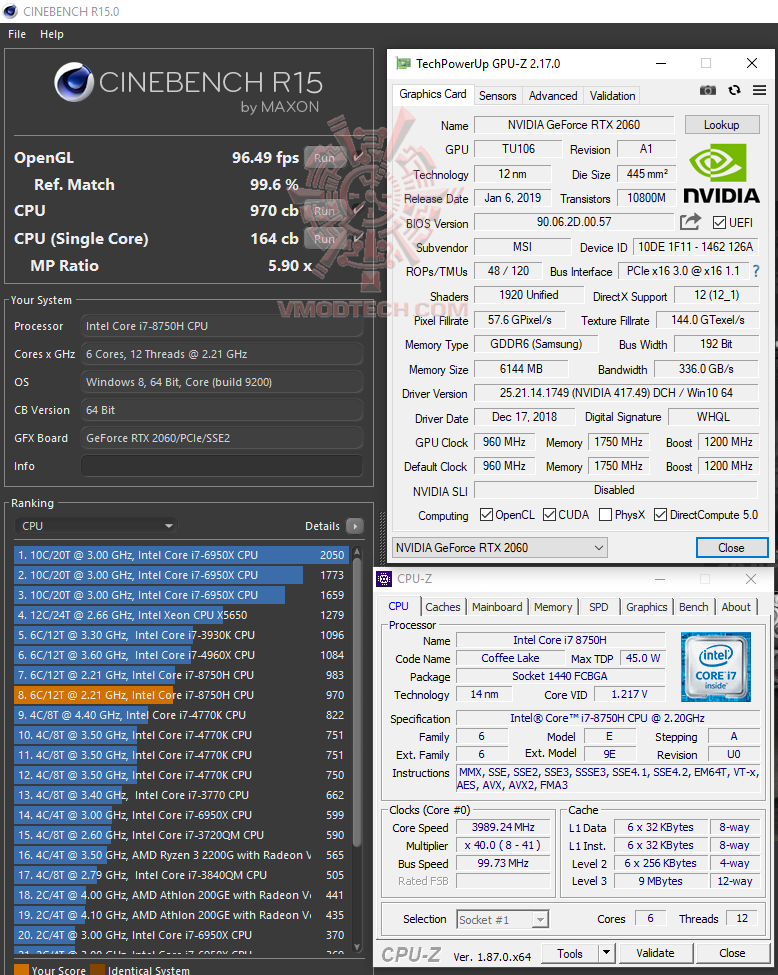Screen dimensions: 778x975
Task: Select the Graphics Card tab in GPU-Z
Action: (x=432, y=94)
